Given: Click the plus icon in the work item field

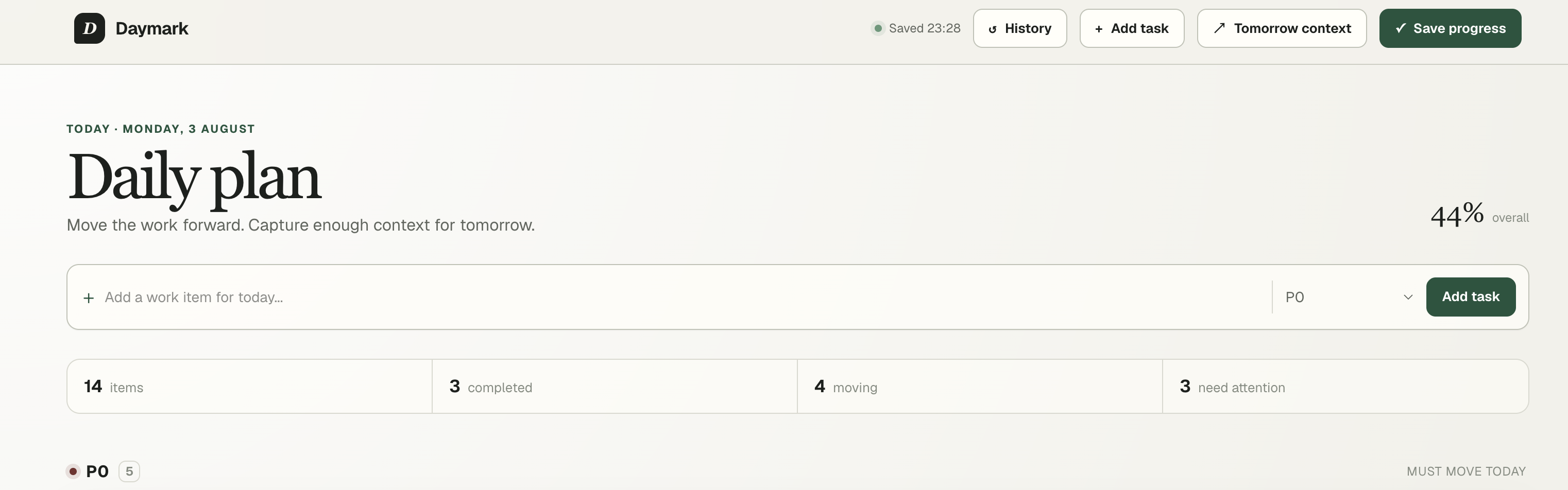Looking at the screenshot, I should click(89, 298).
